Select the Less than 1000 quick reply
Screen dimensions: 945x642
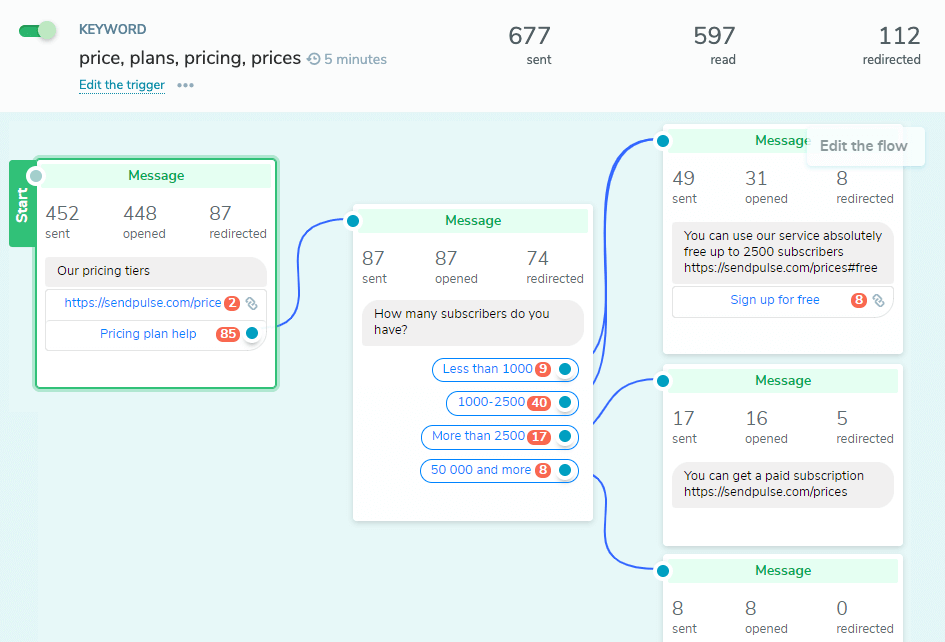pyautogui.click(x=487, y=369)
